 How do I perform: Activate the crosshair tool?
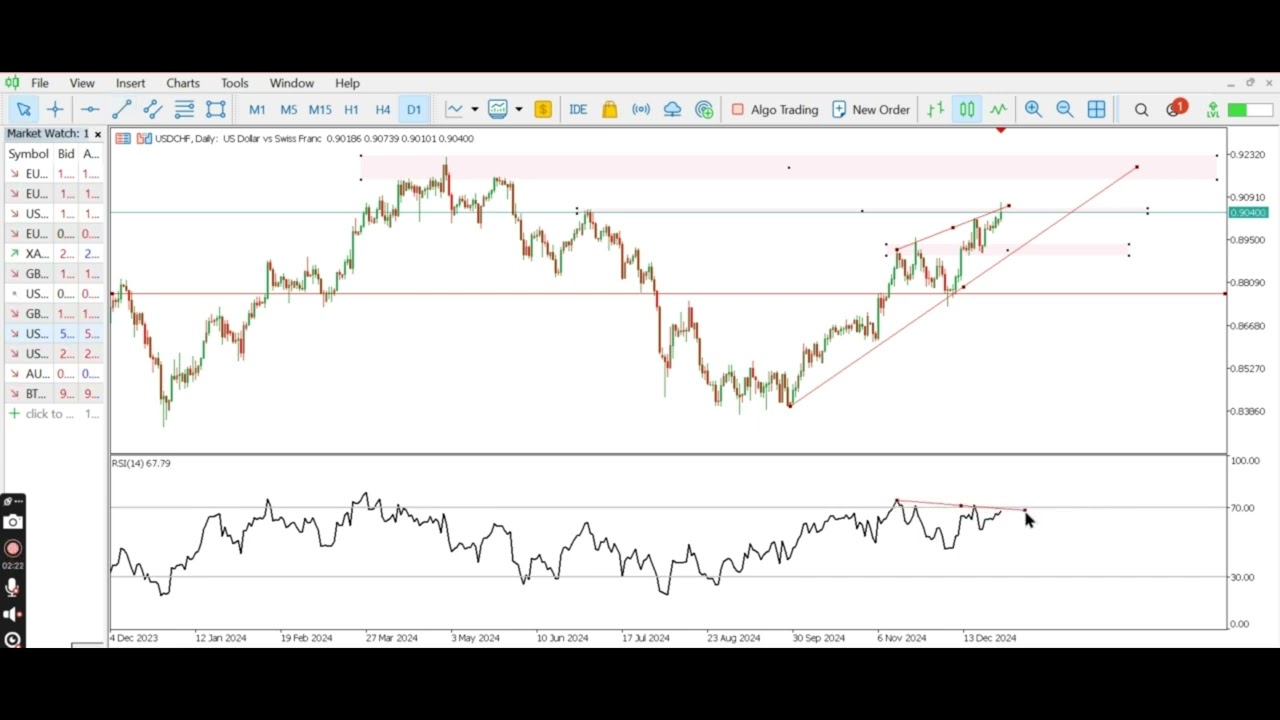[55, 110]
